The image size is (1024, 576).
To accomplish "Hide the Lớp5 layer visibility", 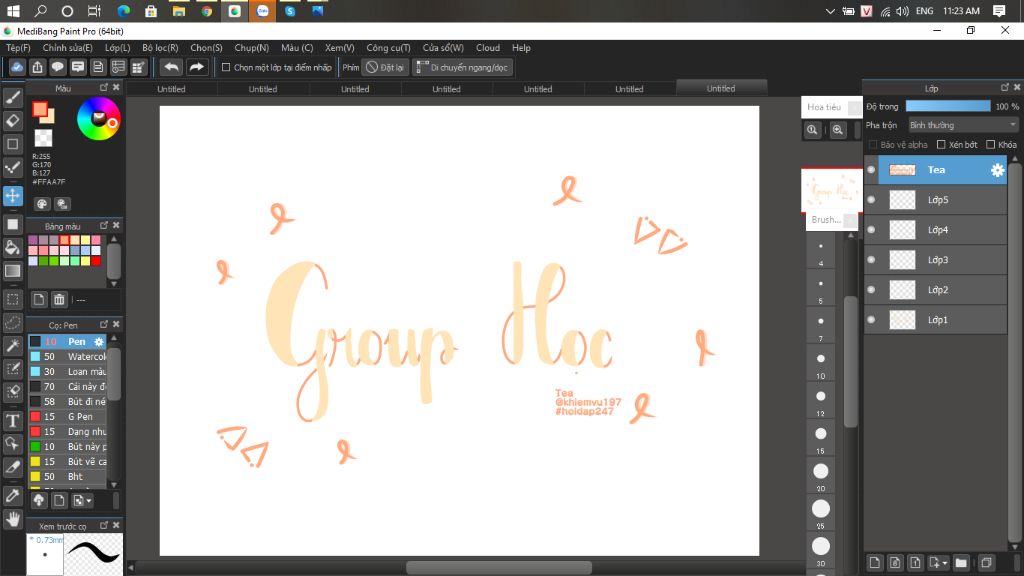I will (871, 200).
